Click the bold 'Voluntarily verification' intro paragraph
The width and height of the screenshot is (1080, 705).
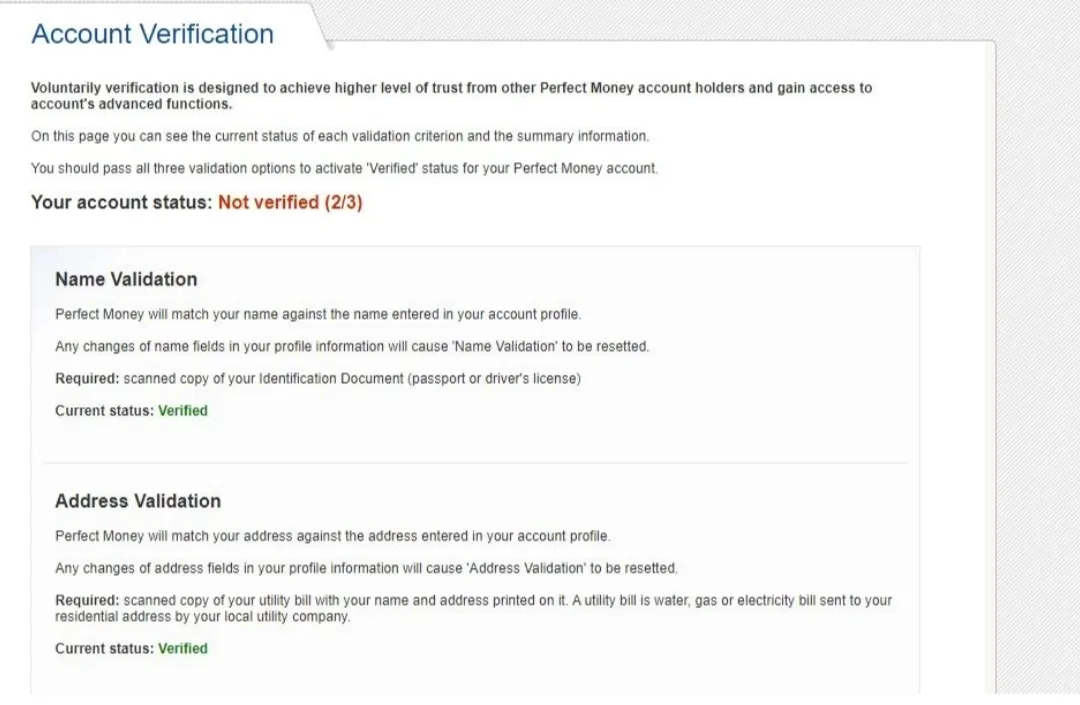click(450, 95)
